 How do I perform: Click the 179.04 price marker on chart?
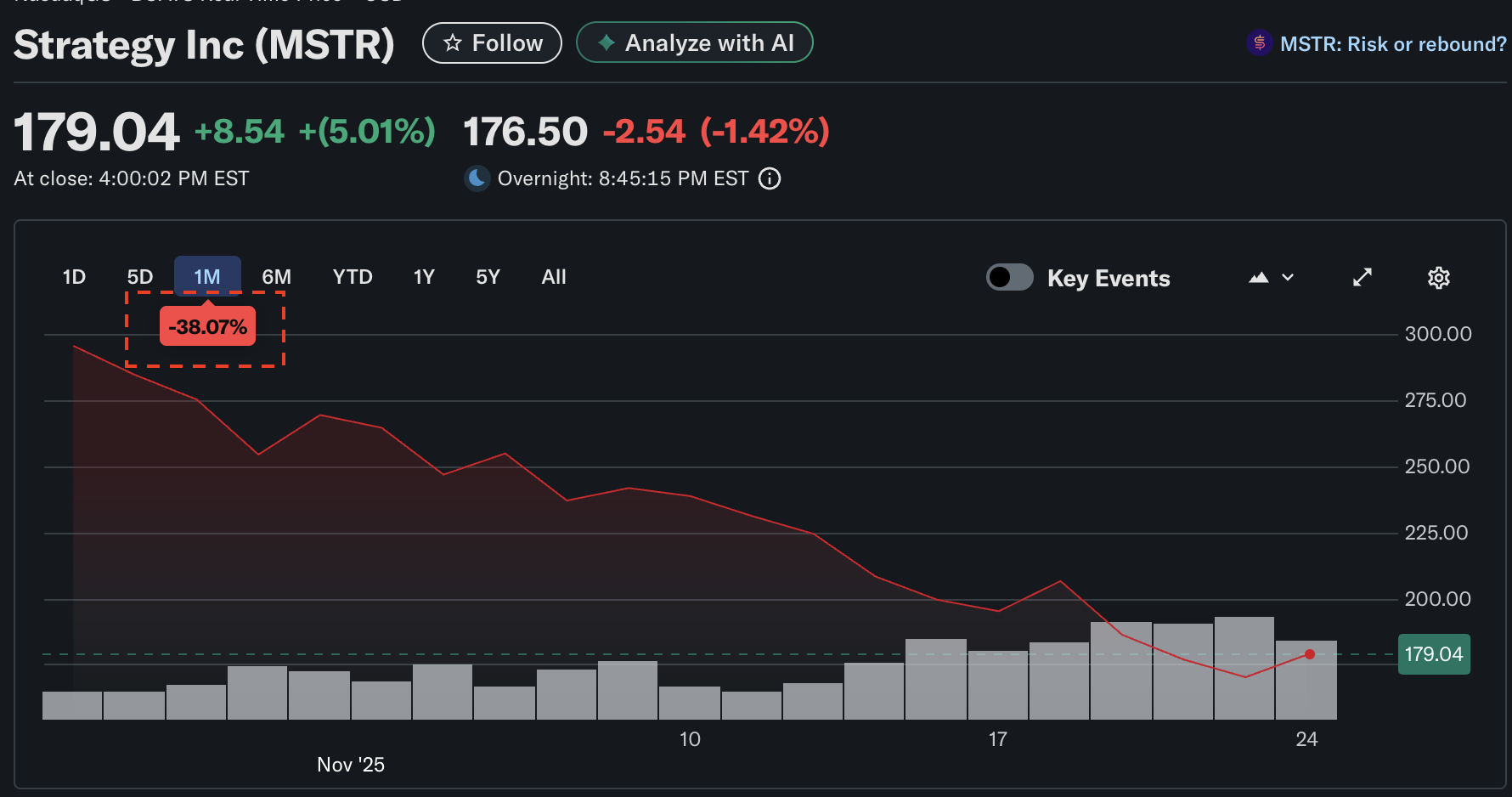tap(1434, 654)
